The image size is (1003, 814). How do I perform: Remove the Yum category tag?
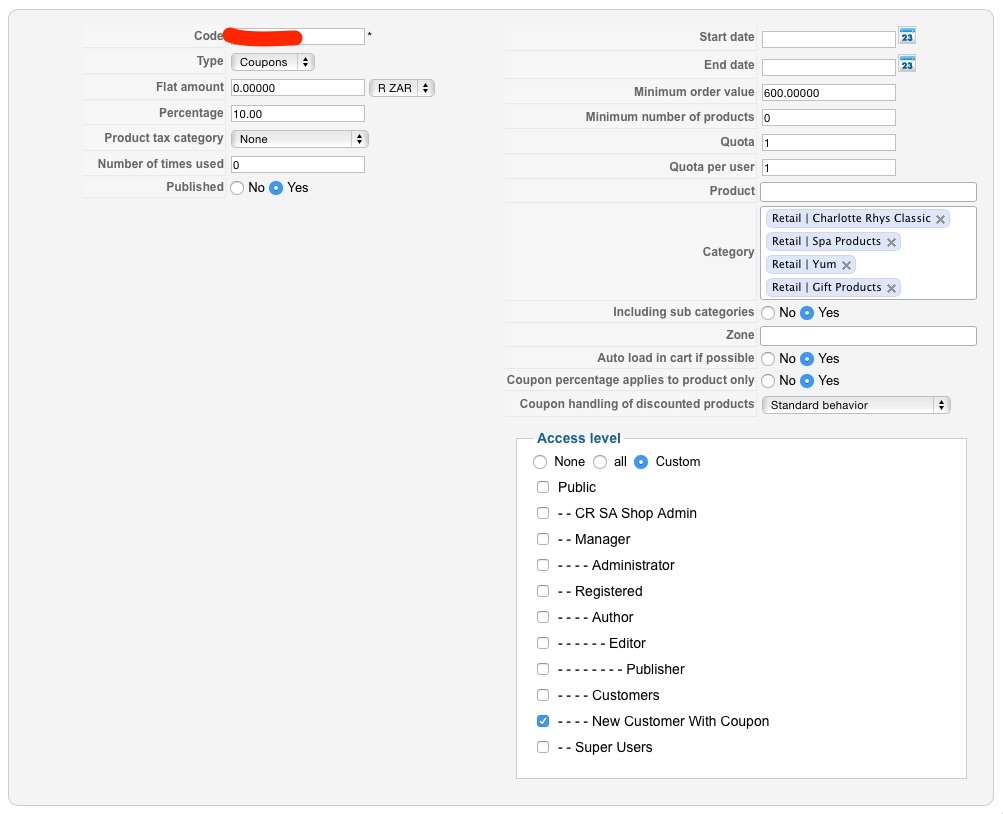pos(846,265)
